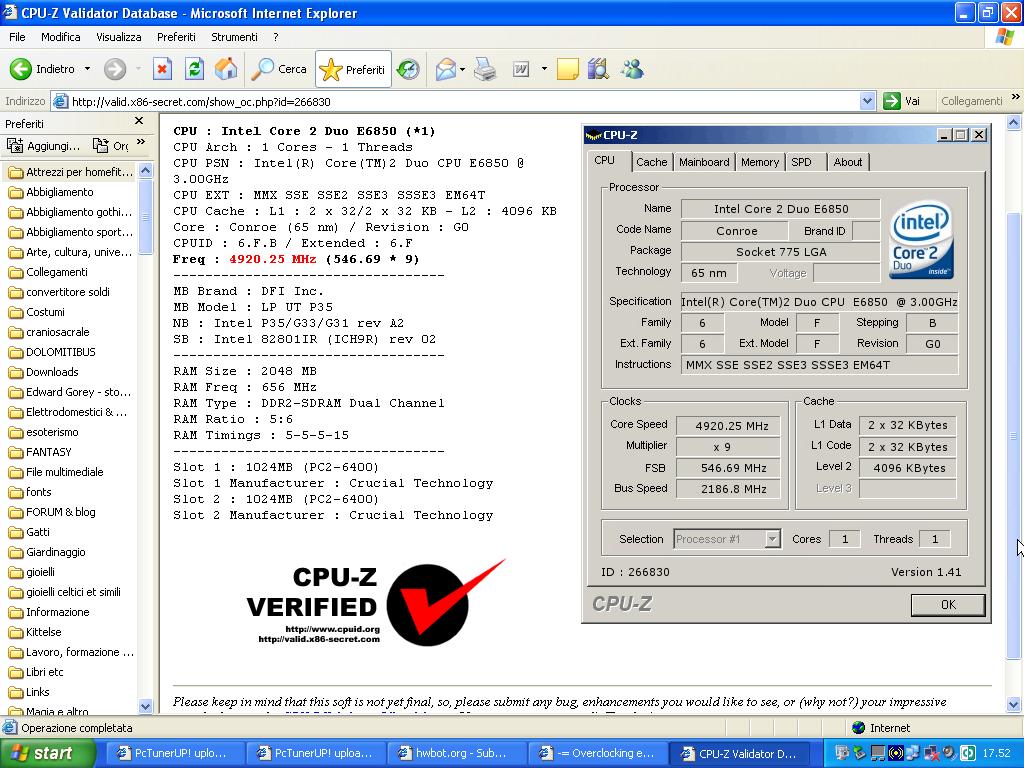Open the Messenger people icon
This screenshot has height=768, width=1024.
click(632, 69)
